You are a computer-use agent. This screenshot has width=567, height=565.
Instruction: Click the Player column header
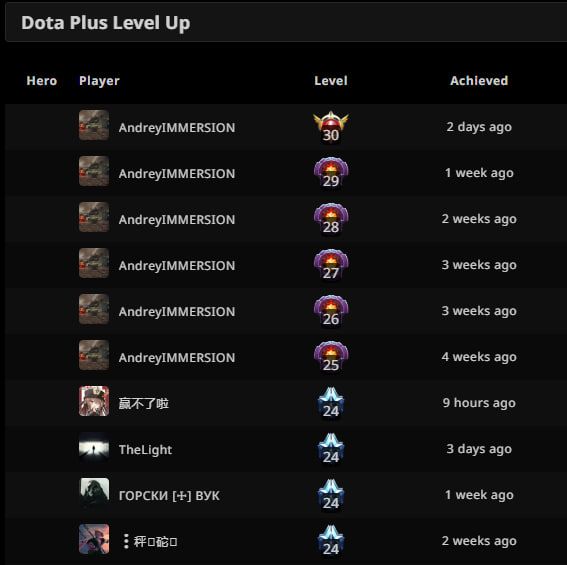[x=99, y=81]
